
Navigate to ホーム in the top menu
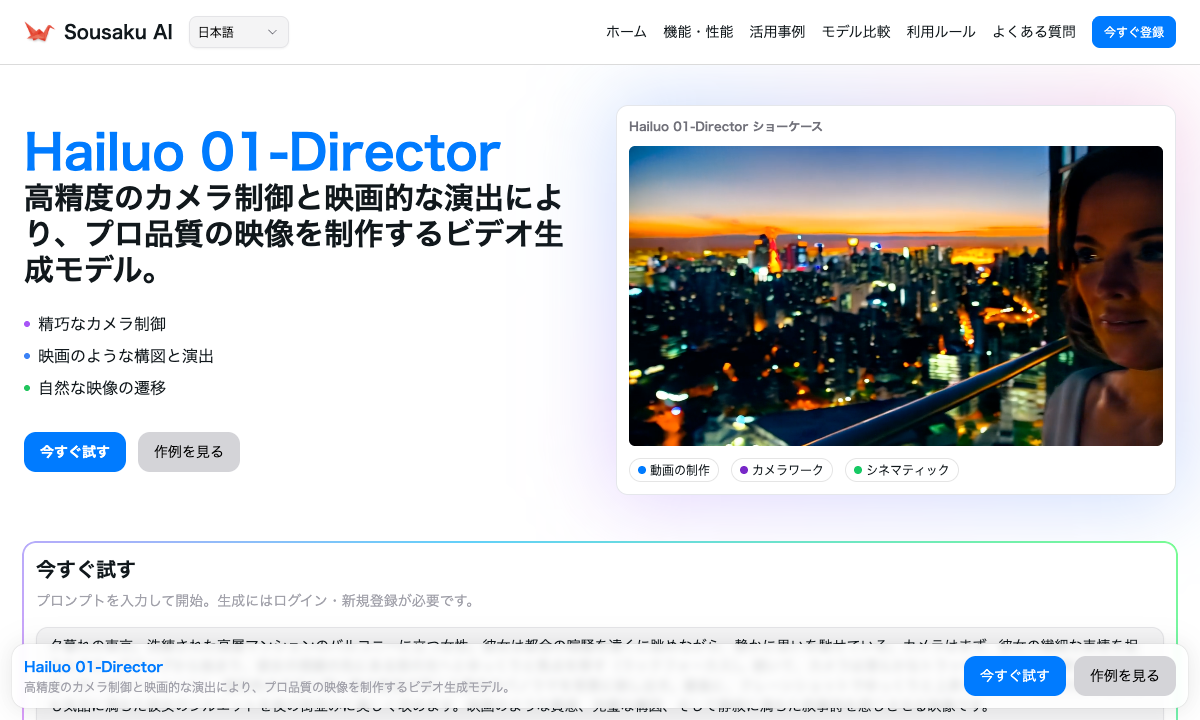[625, 31]
